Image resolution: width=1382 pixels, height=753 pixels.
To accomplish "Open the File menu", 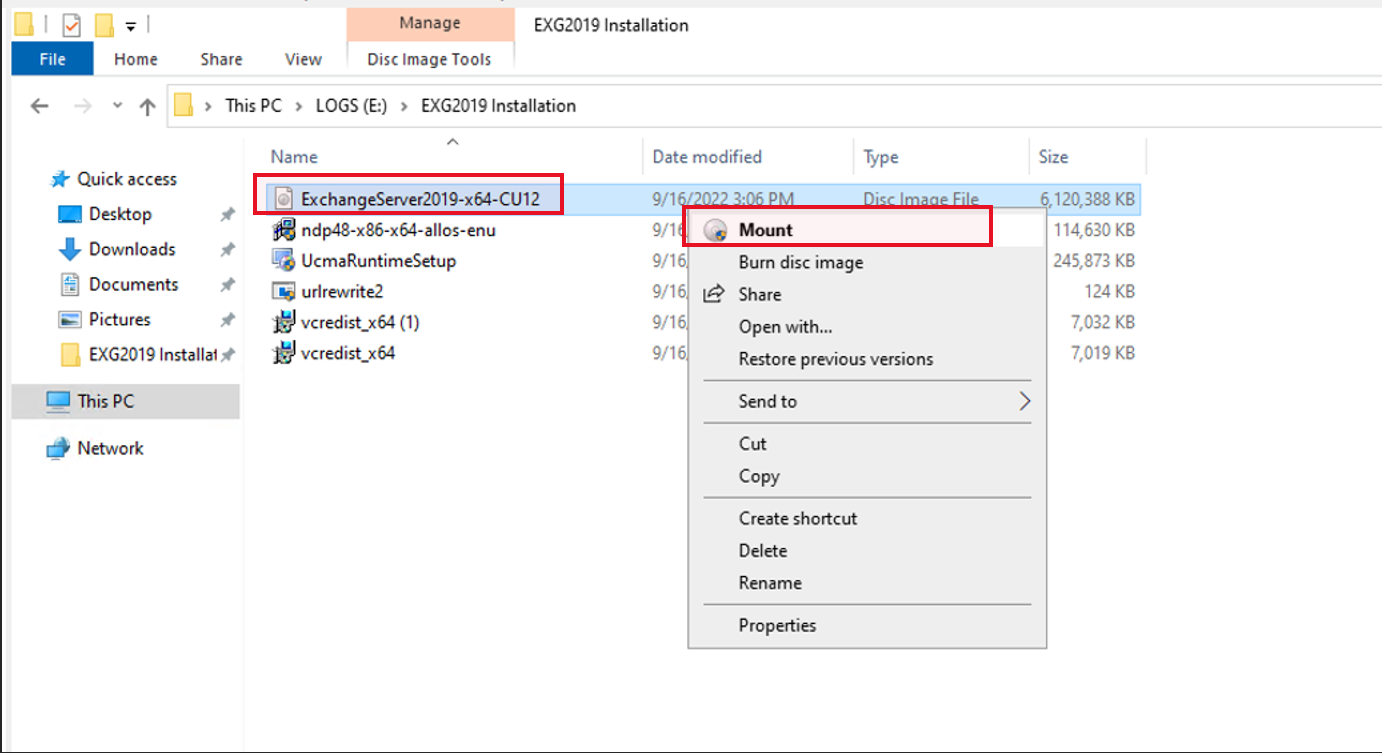I will point(51,59).
